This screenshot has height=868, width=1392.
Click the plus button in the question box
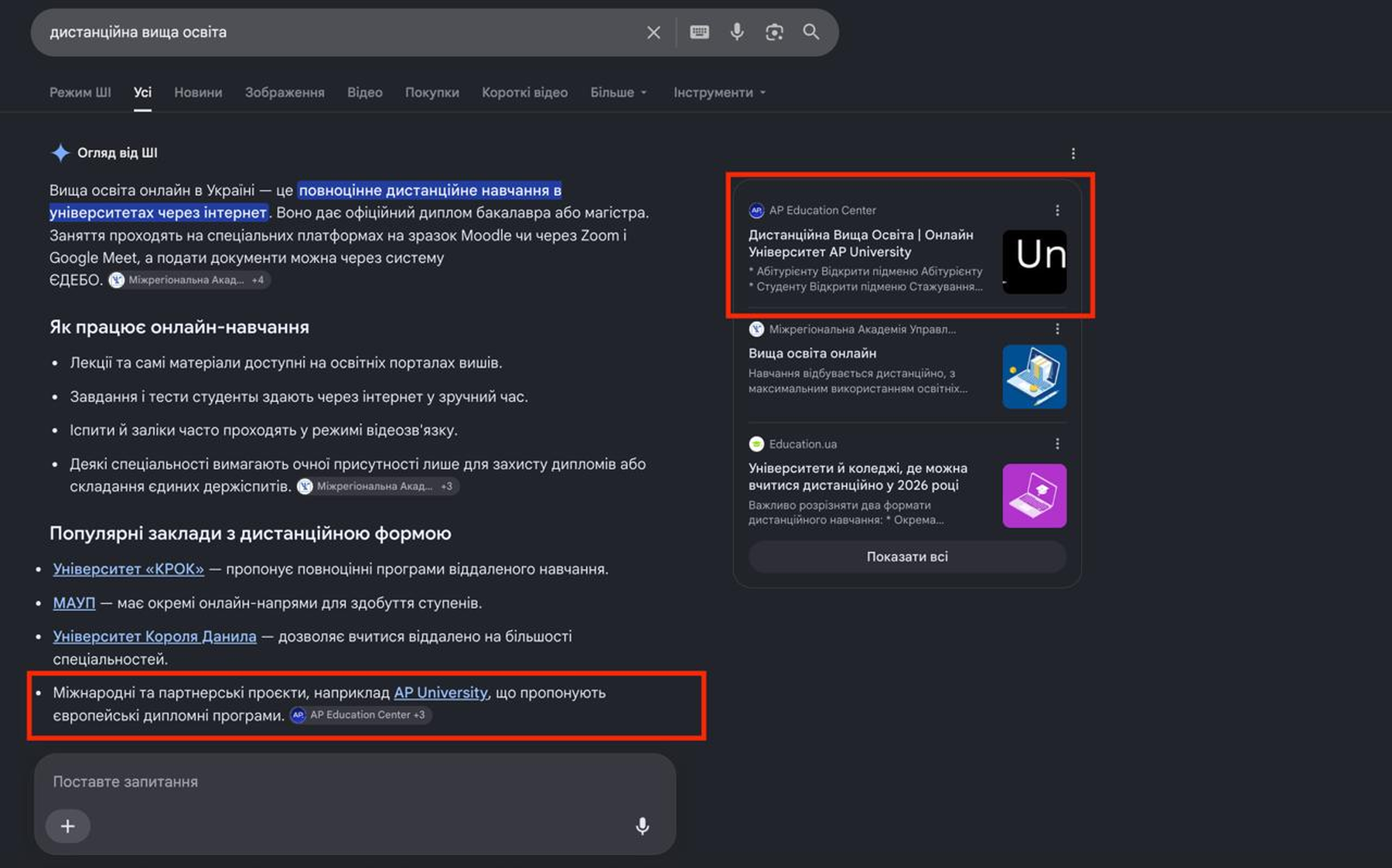[x=68, y=826]
